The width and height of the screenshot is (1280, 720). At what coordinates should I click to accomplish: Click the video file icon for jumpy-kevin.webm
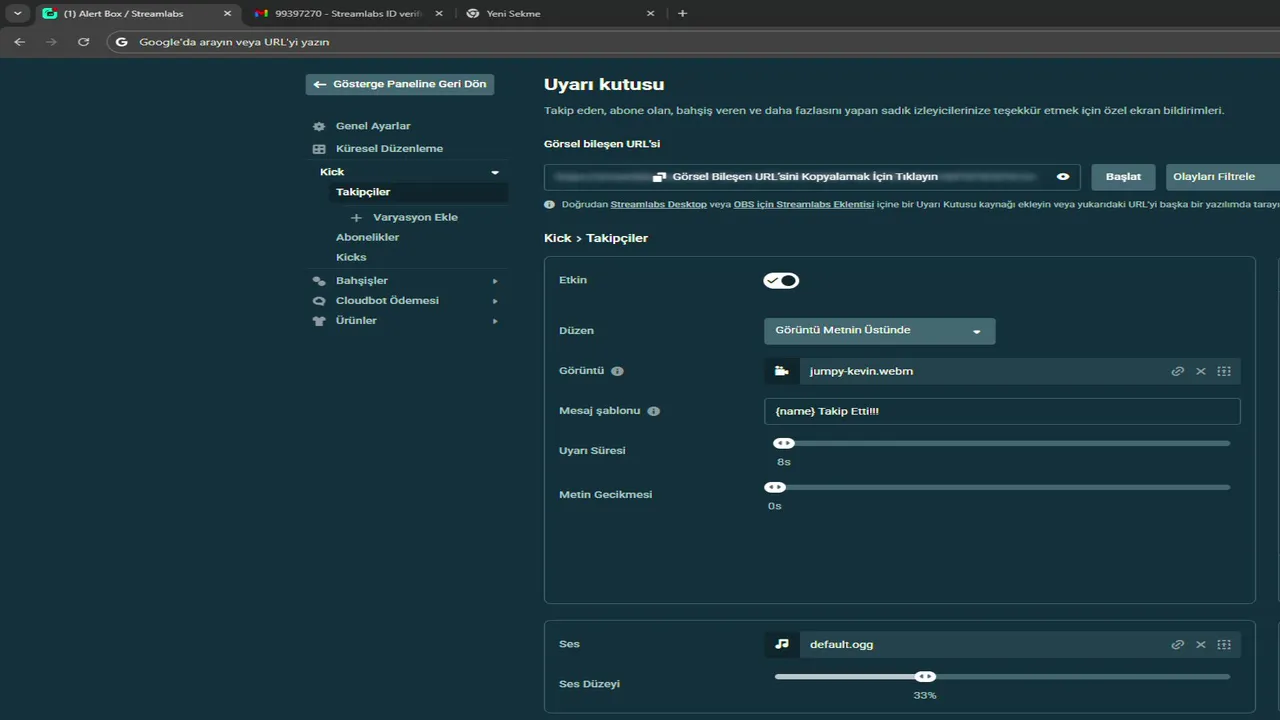781,371
